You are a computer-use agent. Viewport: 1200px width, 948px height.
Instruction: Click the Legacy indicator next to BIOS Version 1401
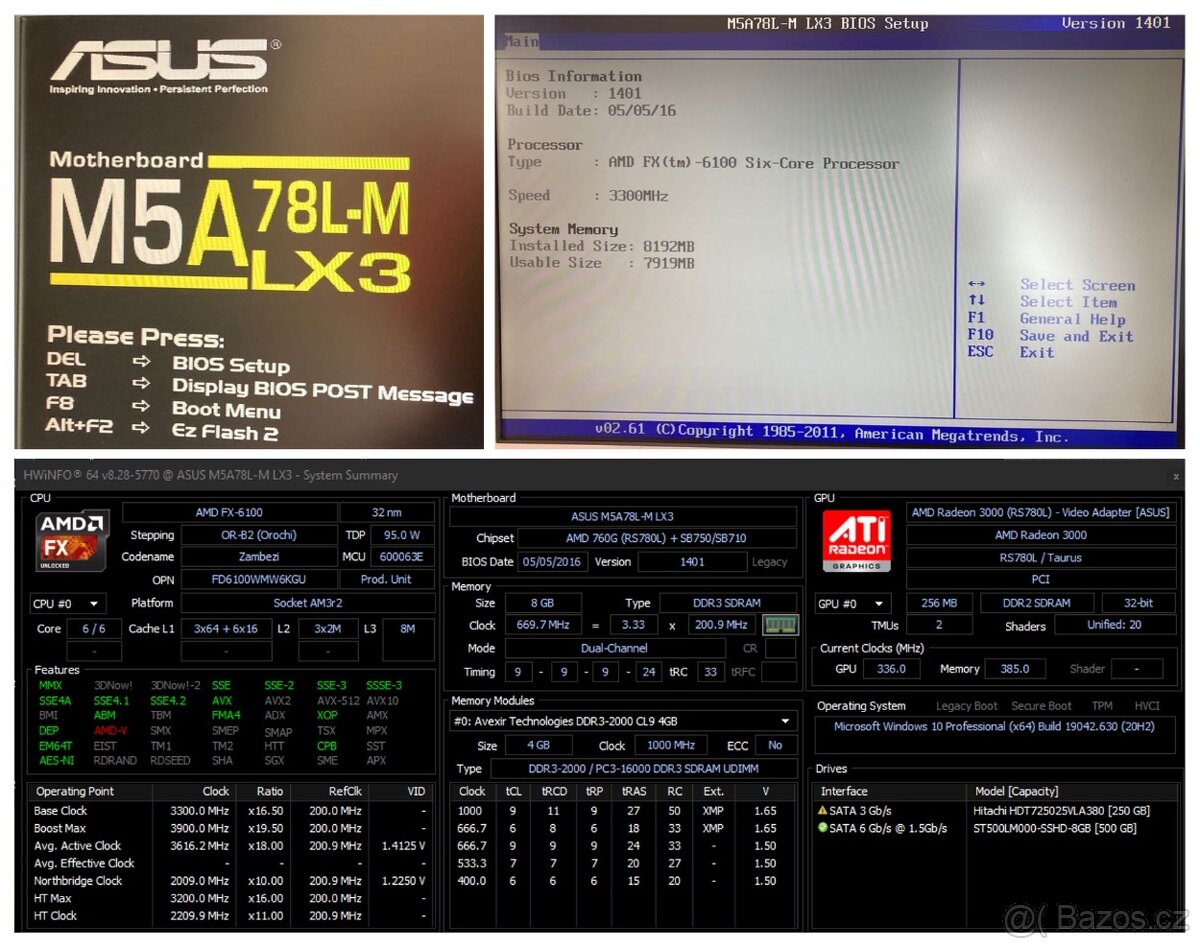[x=769, y=561]
